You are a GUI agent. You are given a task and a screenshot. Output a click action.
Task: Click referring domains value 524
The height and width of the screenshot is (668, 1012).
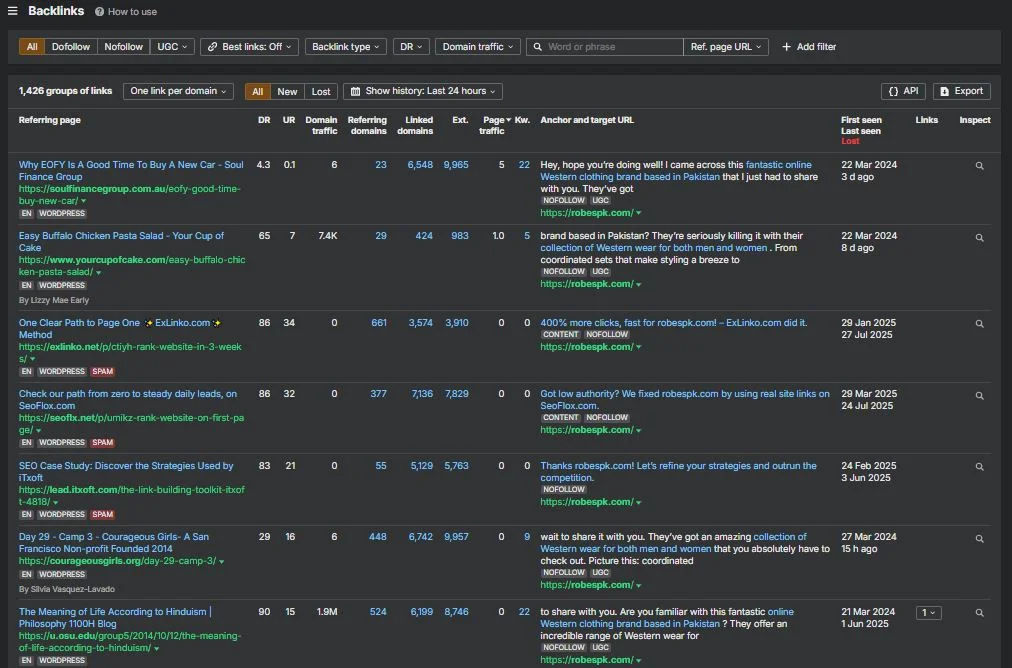pos(378,611)
